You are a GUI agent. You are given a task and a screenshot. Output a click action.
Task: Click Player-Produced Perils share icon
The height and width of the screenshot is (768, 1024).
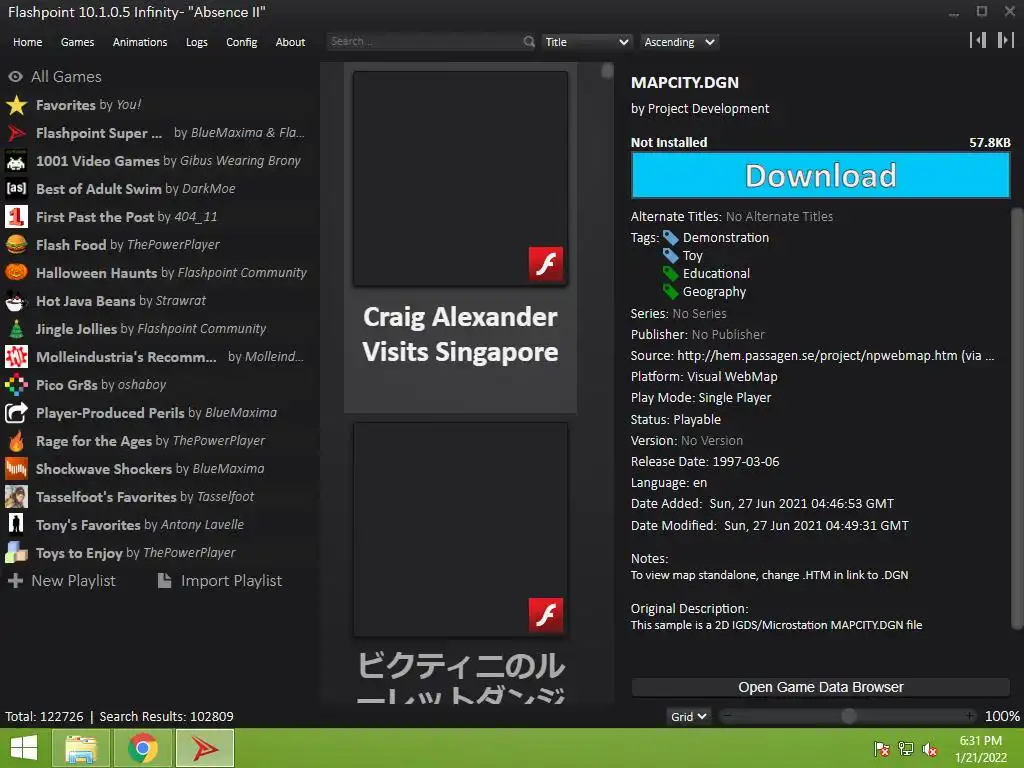coord(16,413)
